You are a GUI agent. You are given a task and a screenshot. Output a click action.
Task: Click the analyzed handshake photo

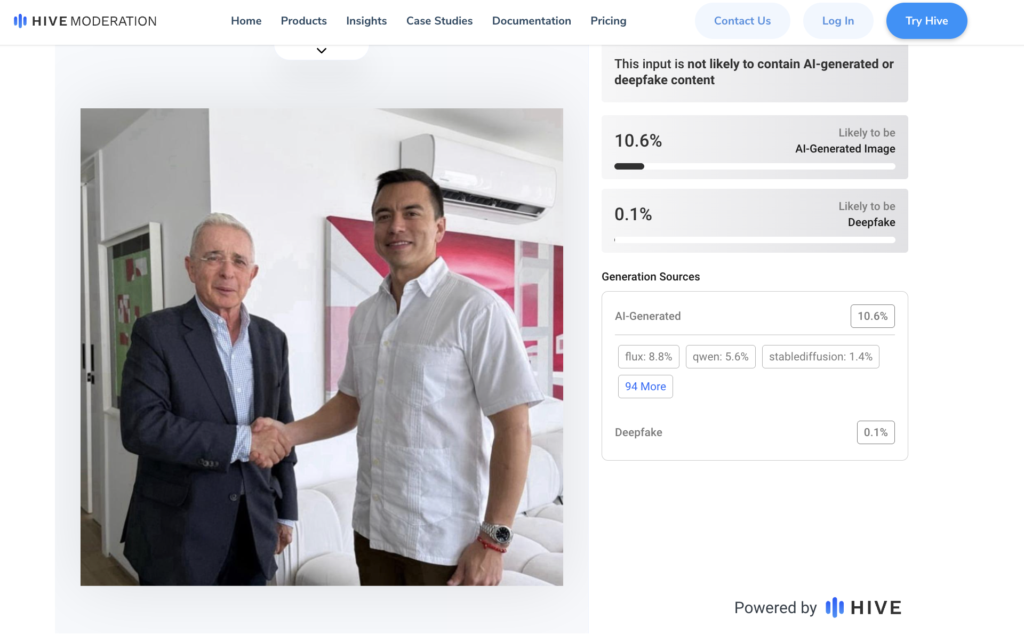point(321,346)
